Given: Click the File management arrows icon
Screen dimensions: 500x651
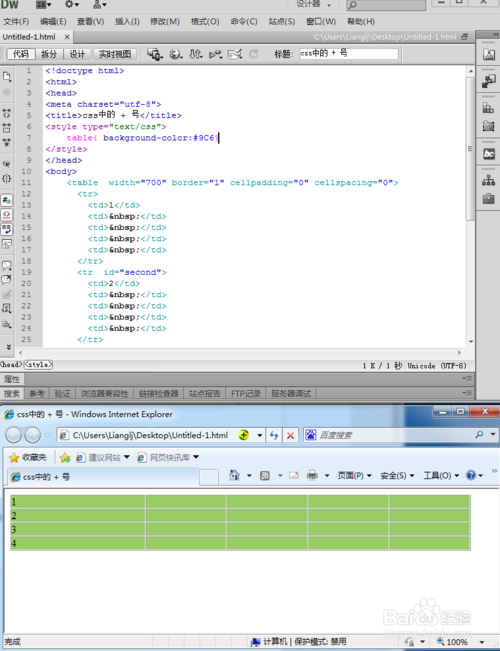Looking at the screenshot, I should click(x=196, y=54).
